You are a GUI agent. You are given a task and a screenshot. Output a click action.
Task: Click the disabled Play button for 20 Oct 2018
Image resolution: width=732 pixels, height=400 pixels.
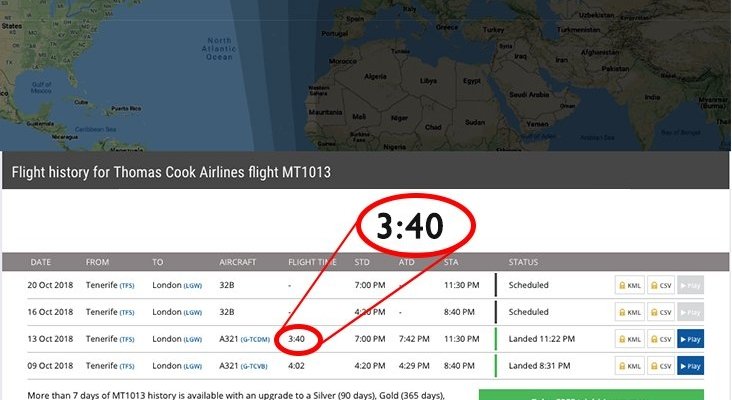point(690,285)
